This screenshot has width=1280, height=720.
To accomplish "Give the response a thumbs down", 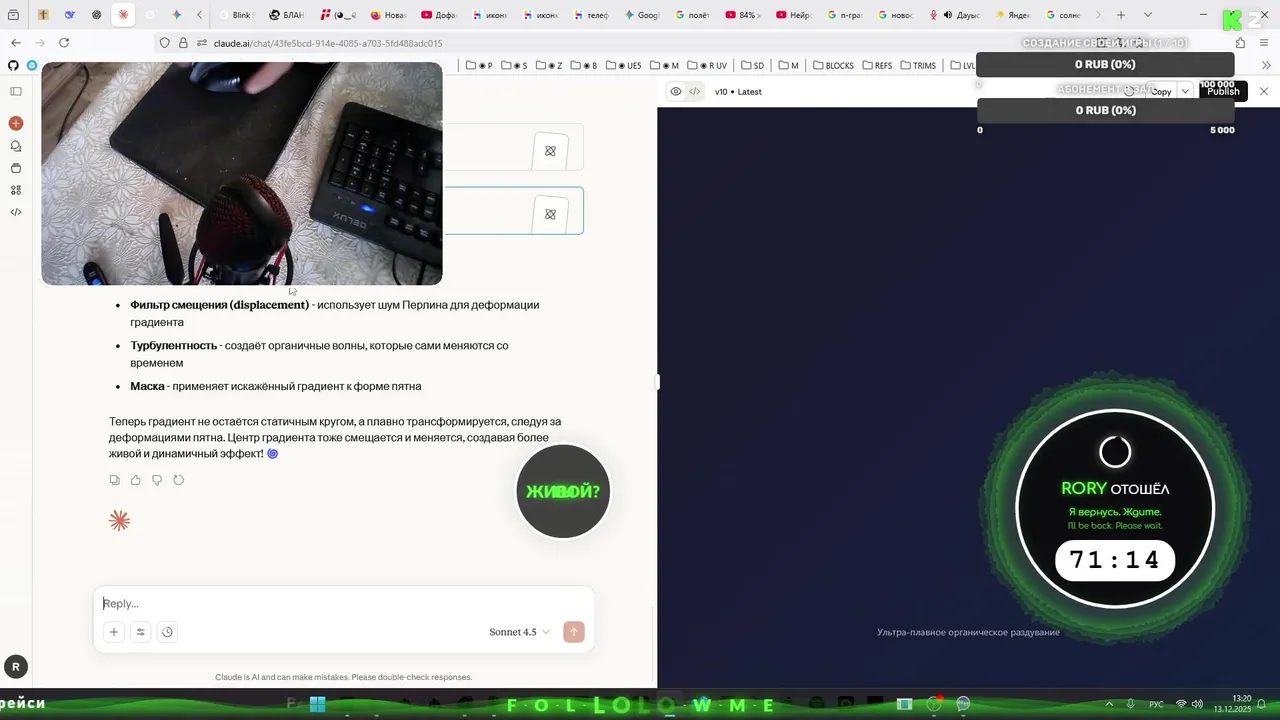I will click(157, 480).
